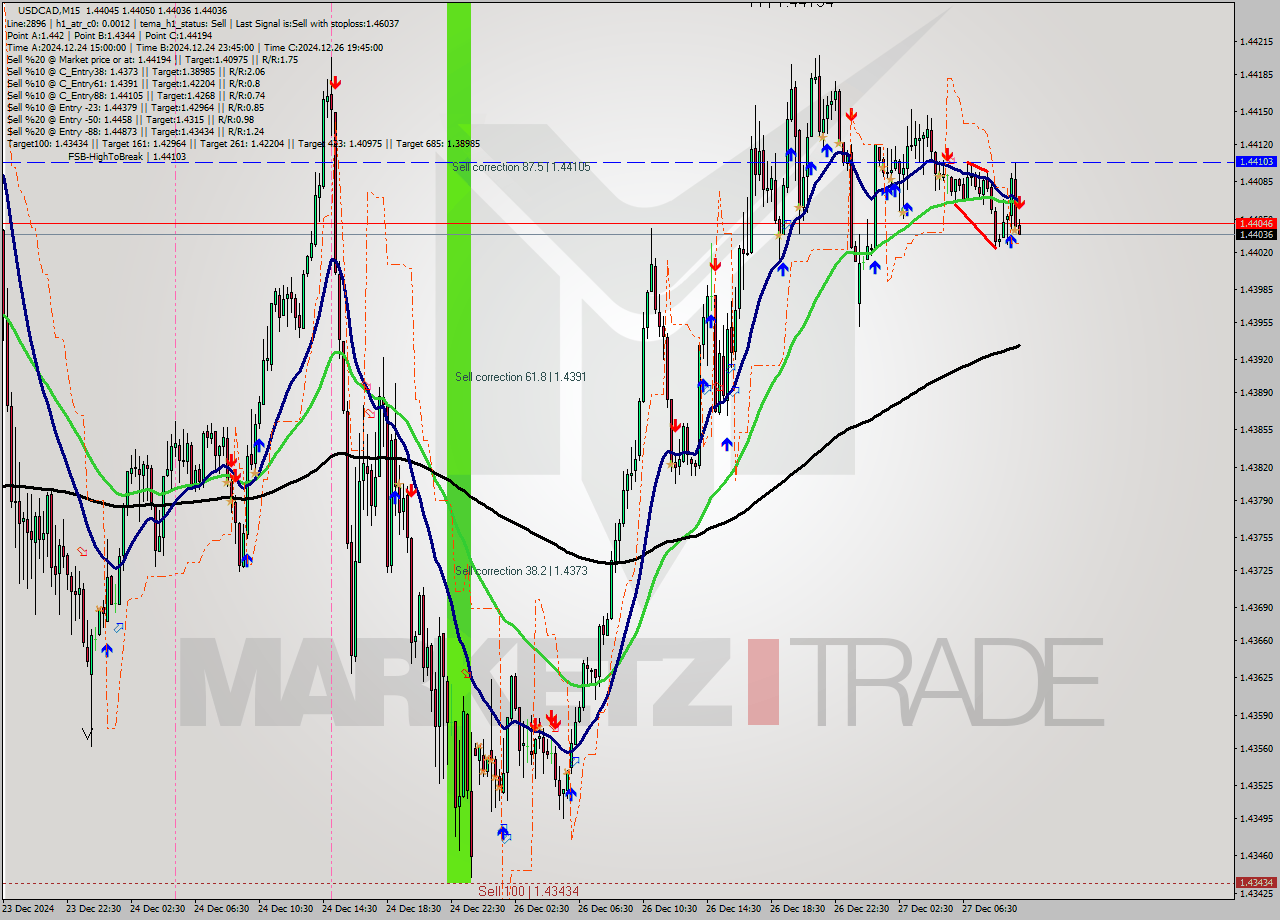Click the 'Sell correction 87.5 | 1.44105' label

(x=521, y=167)
